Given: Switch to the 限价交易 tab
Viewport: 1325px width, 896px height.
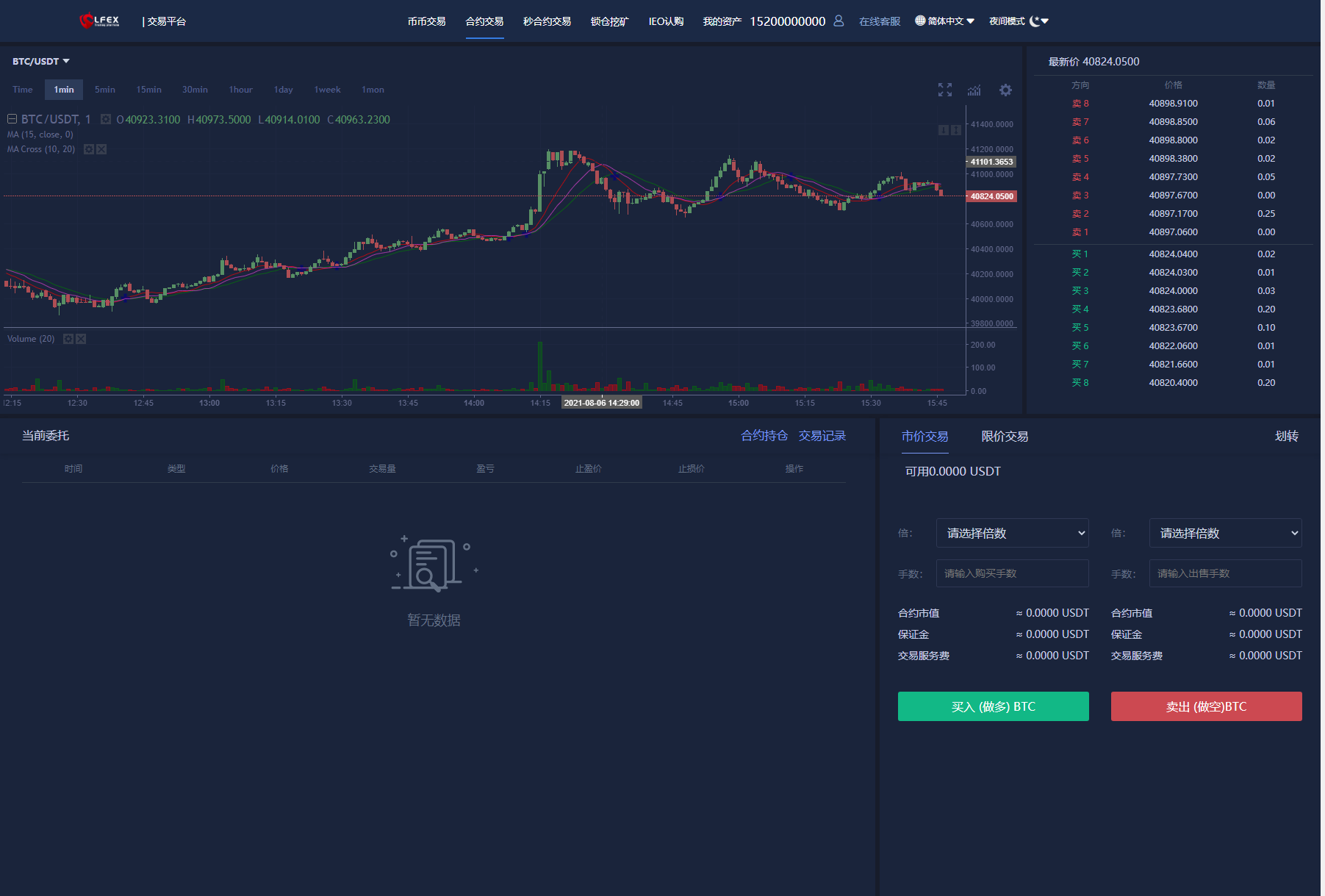Looking at the screenshot, I should 1005,437.
